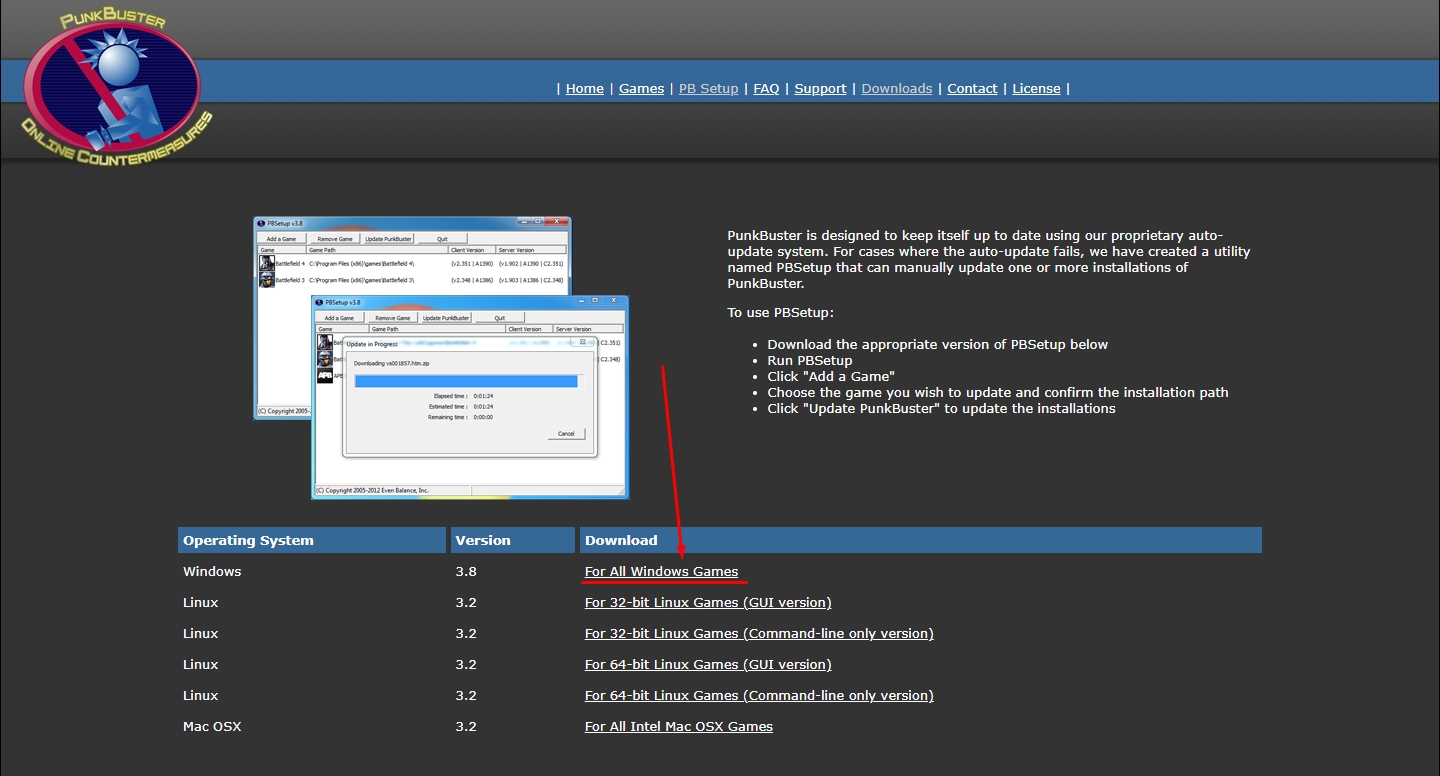Open the FAQ page

766,89
